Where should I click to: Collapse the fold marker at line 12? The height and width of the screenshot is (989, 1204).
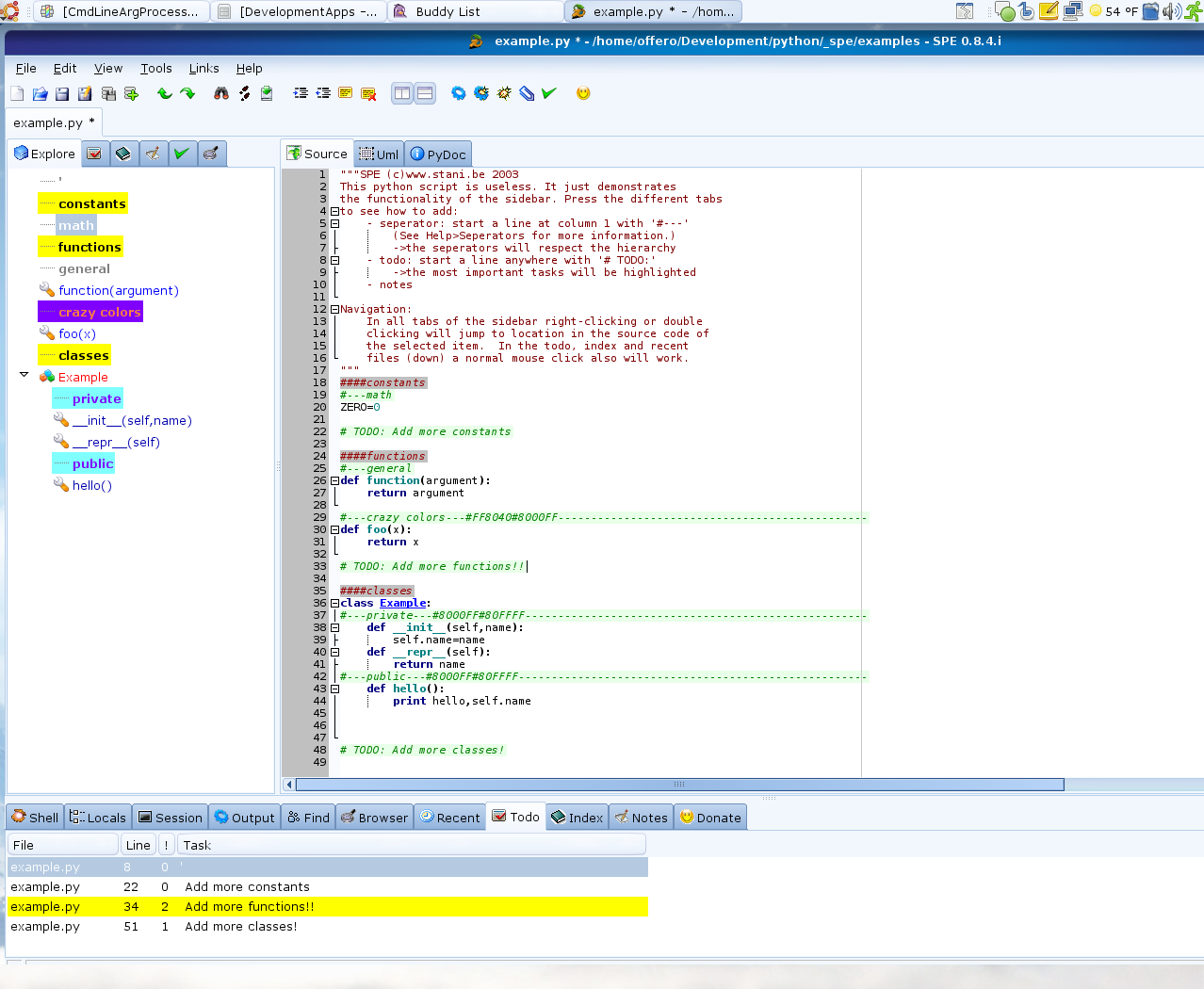tap(334, 309)
